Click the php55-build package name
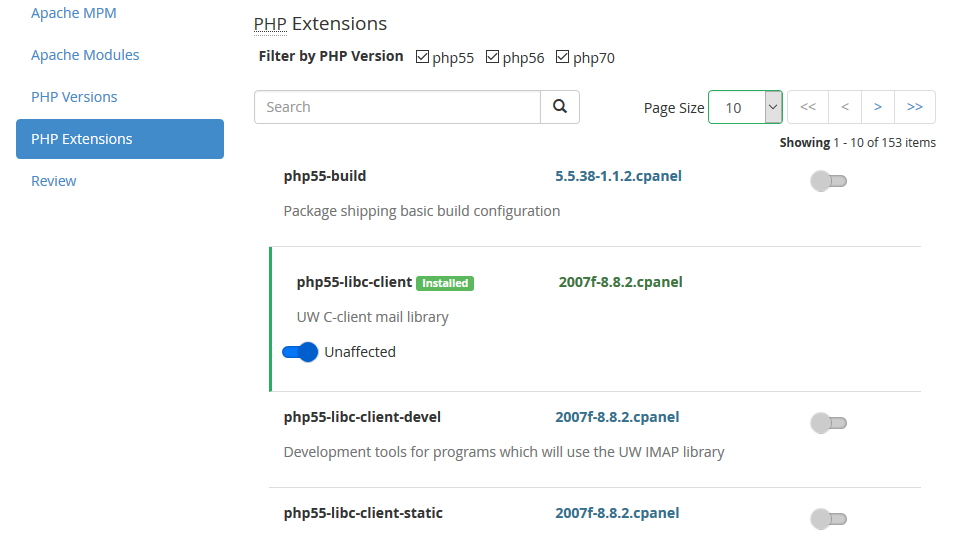Image resolution: width=971 pixels, height=541 pixels. 324,176
